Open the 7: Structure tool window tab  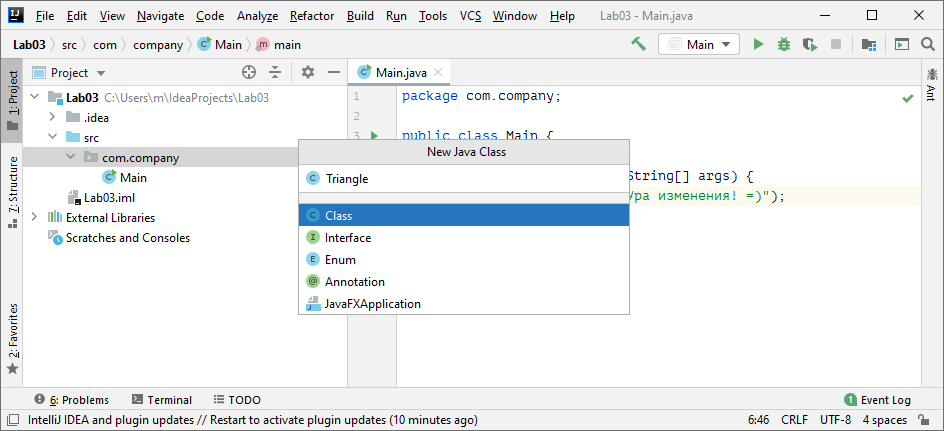(12, 193)
